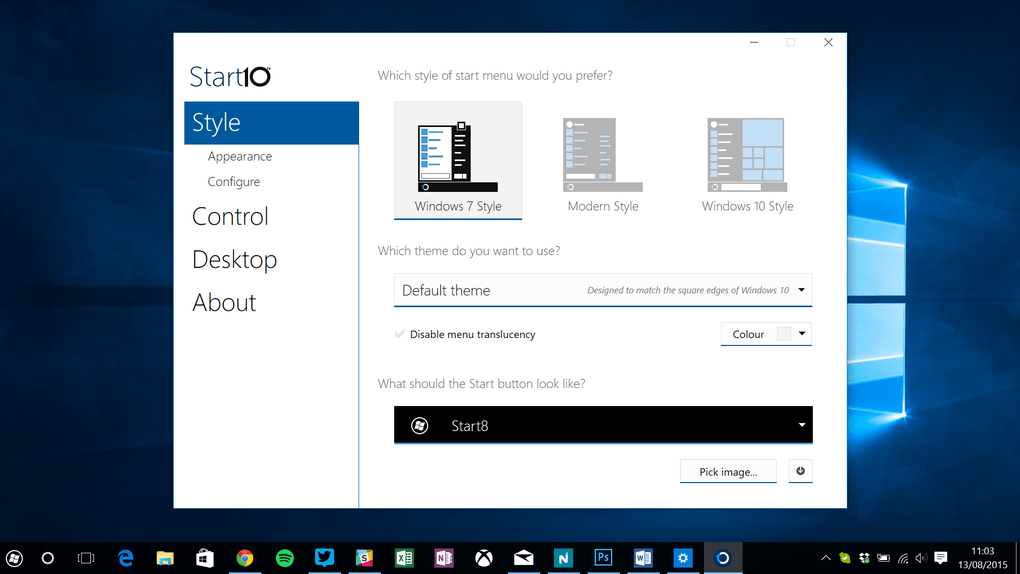Click the green tray icon
The width and height of the screenshot is (1020, 574).
tap(844, 558)
